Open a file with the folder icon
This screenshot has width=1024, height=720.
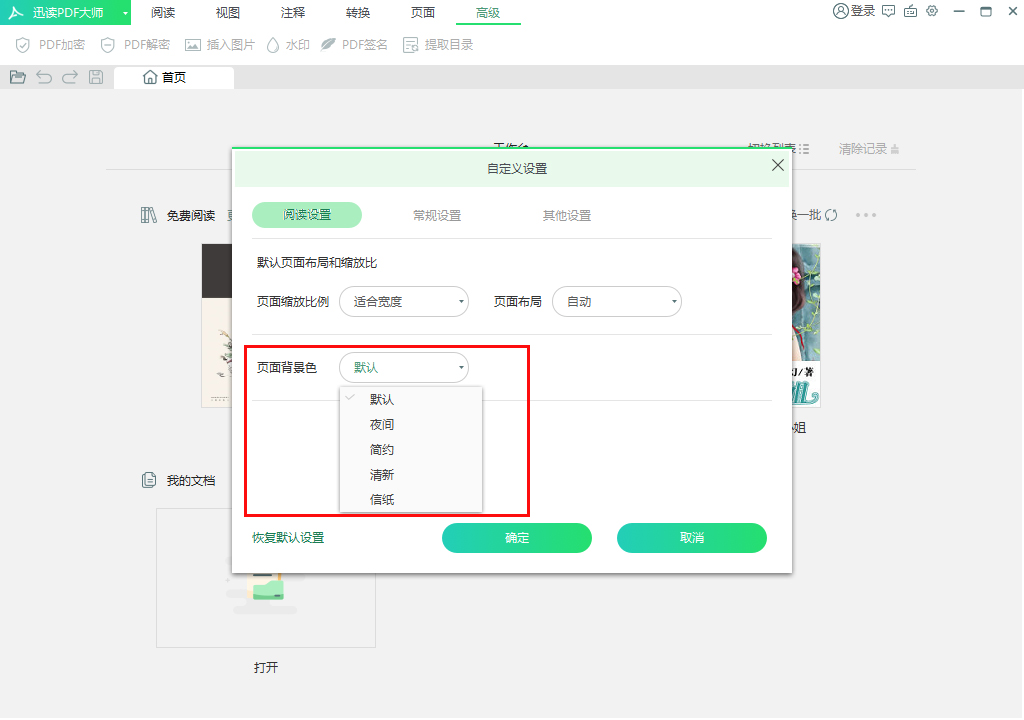coord(17,76)
